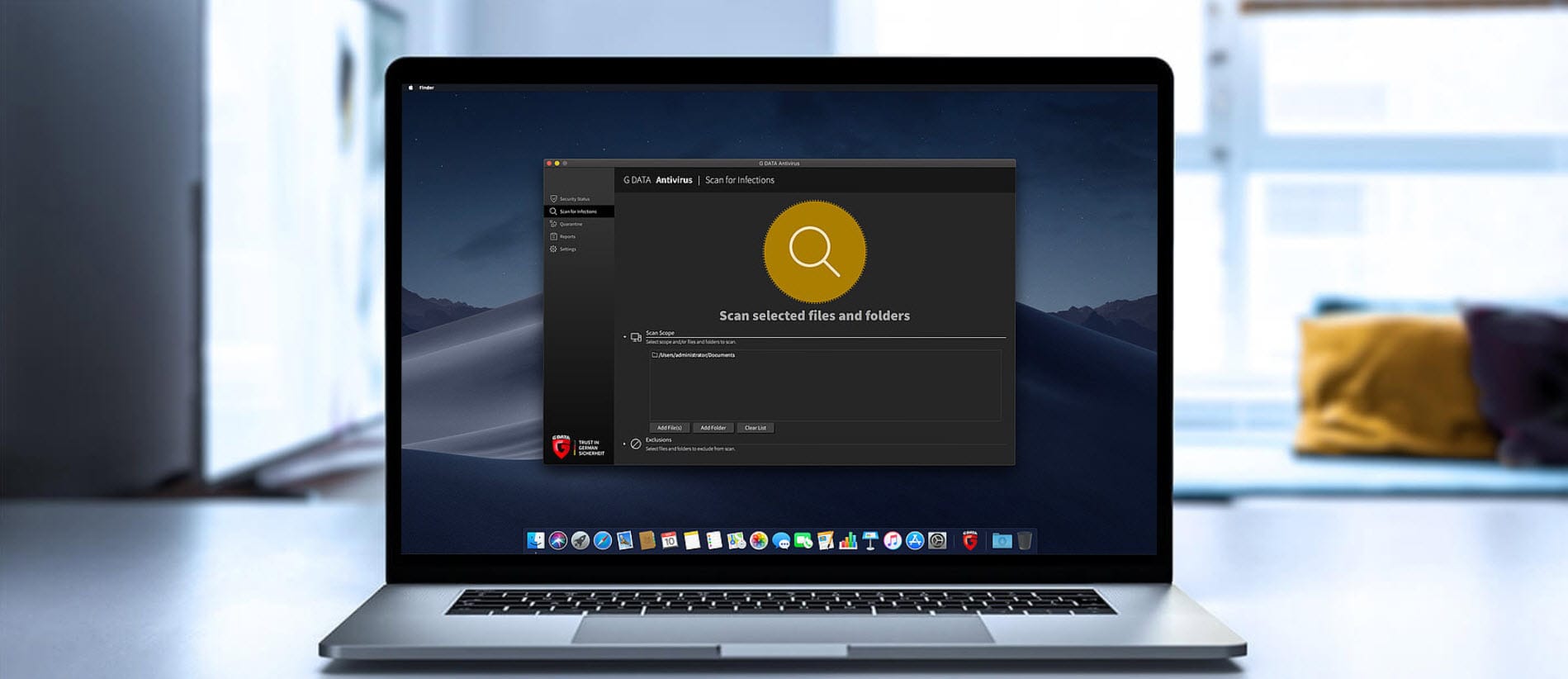Launch Siri from the dock
The width and height of the screenshot is (1568, 679).
pyautogui.click(x=558, y=540)
